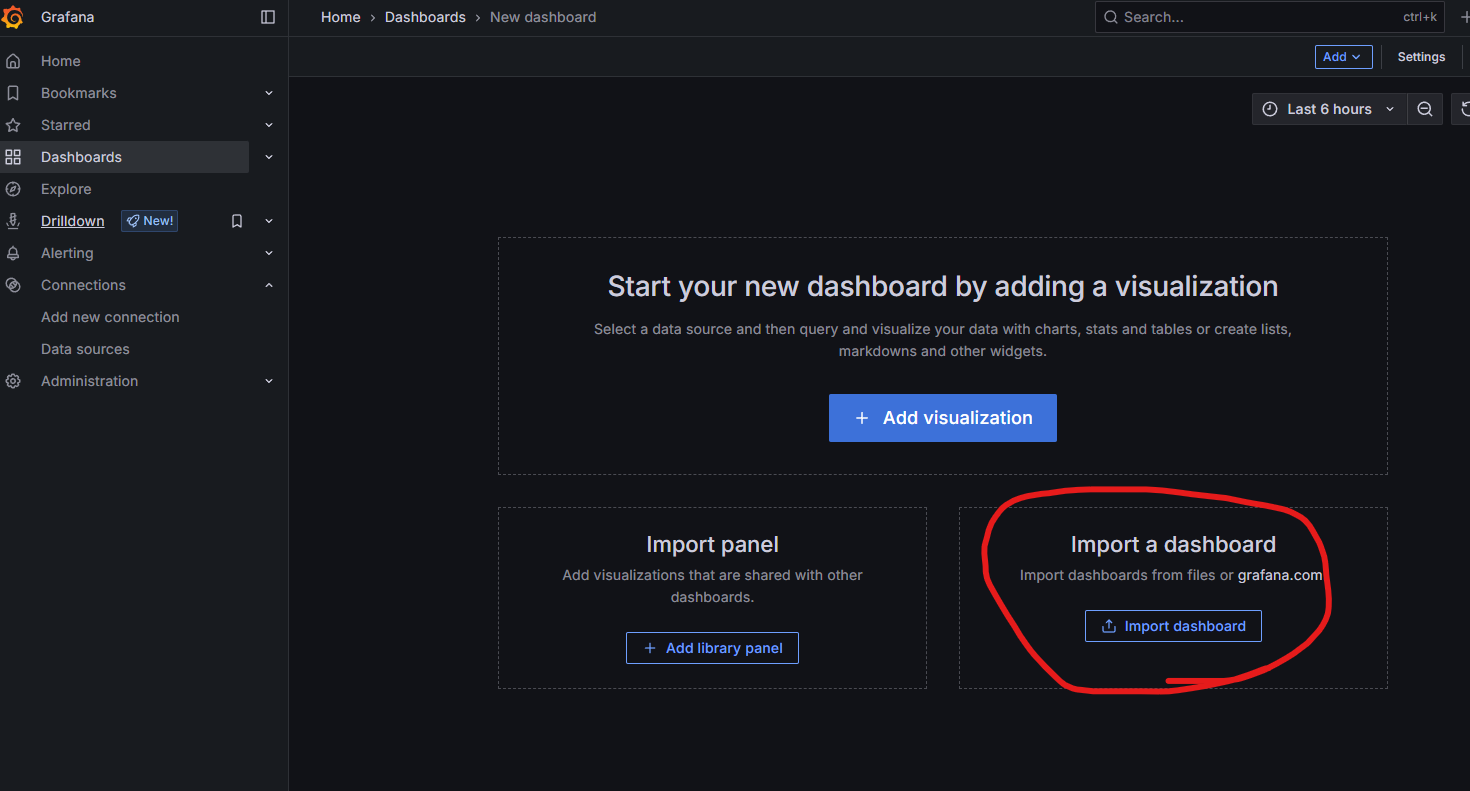Screen dimensions: 1470x791
Task: Click the Home house icon in sidebar
Action: click(x=13, y=61)
